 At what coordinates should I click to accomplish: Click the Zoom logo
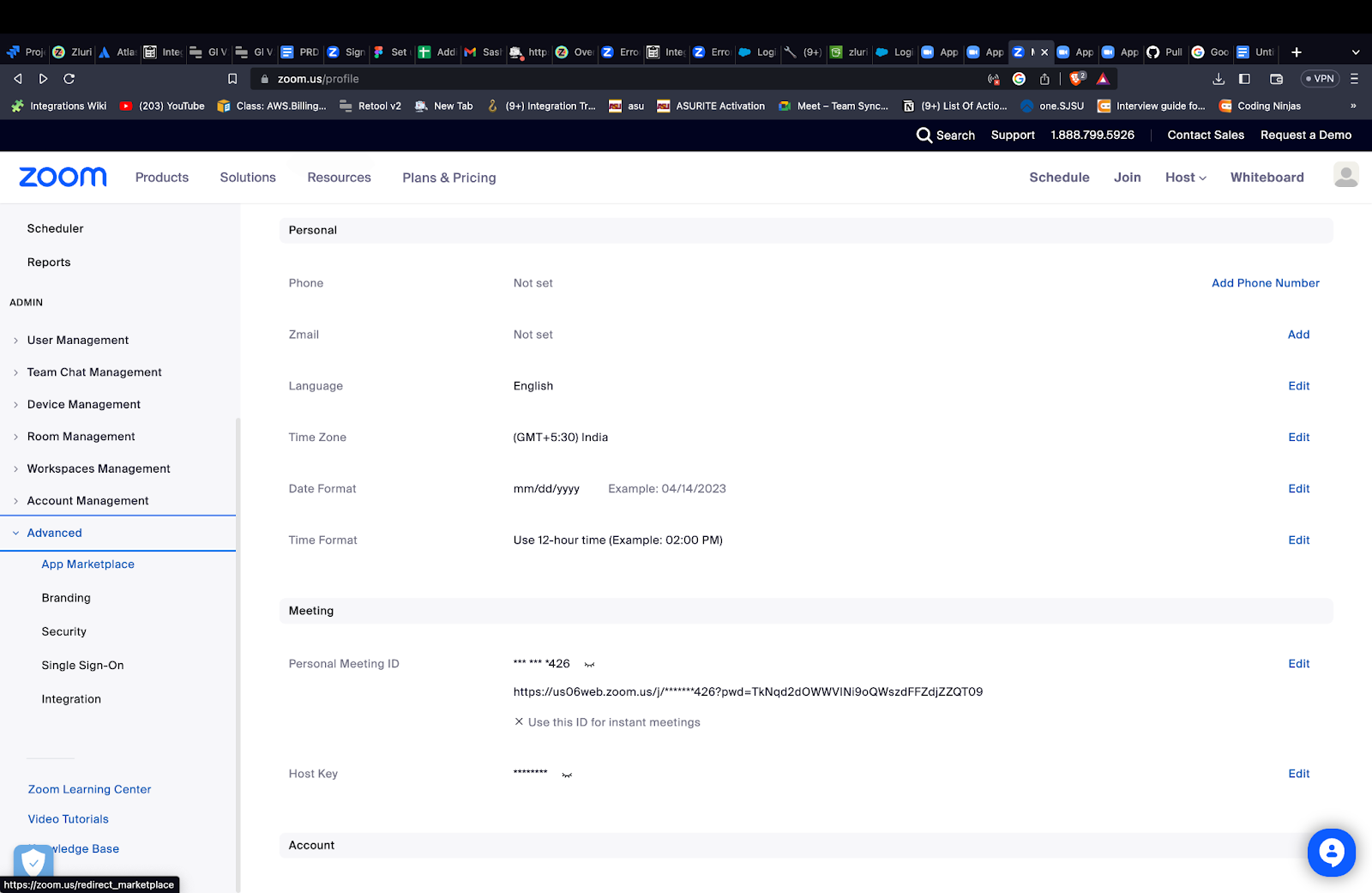pos(63,177)
